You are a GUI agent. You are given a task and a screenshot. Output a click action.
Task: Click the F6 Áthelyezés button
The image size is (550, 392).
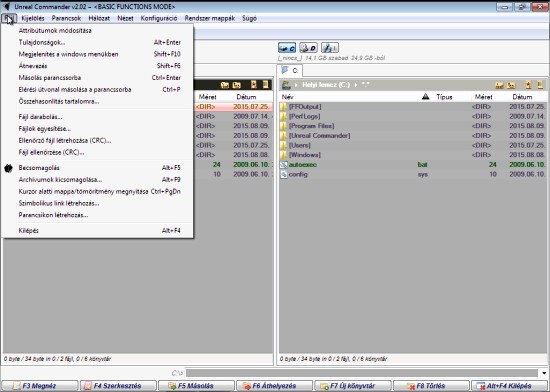(x=274, y=386)
